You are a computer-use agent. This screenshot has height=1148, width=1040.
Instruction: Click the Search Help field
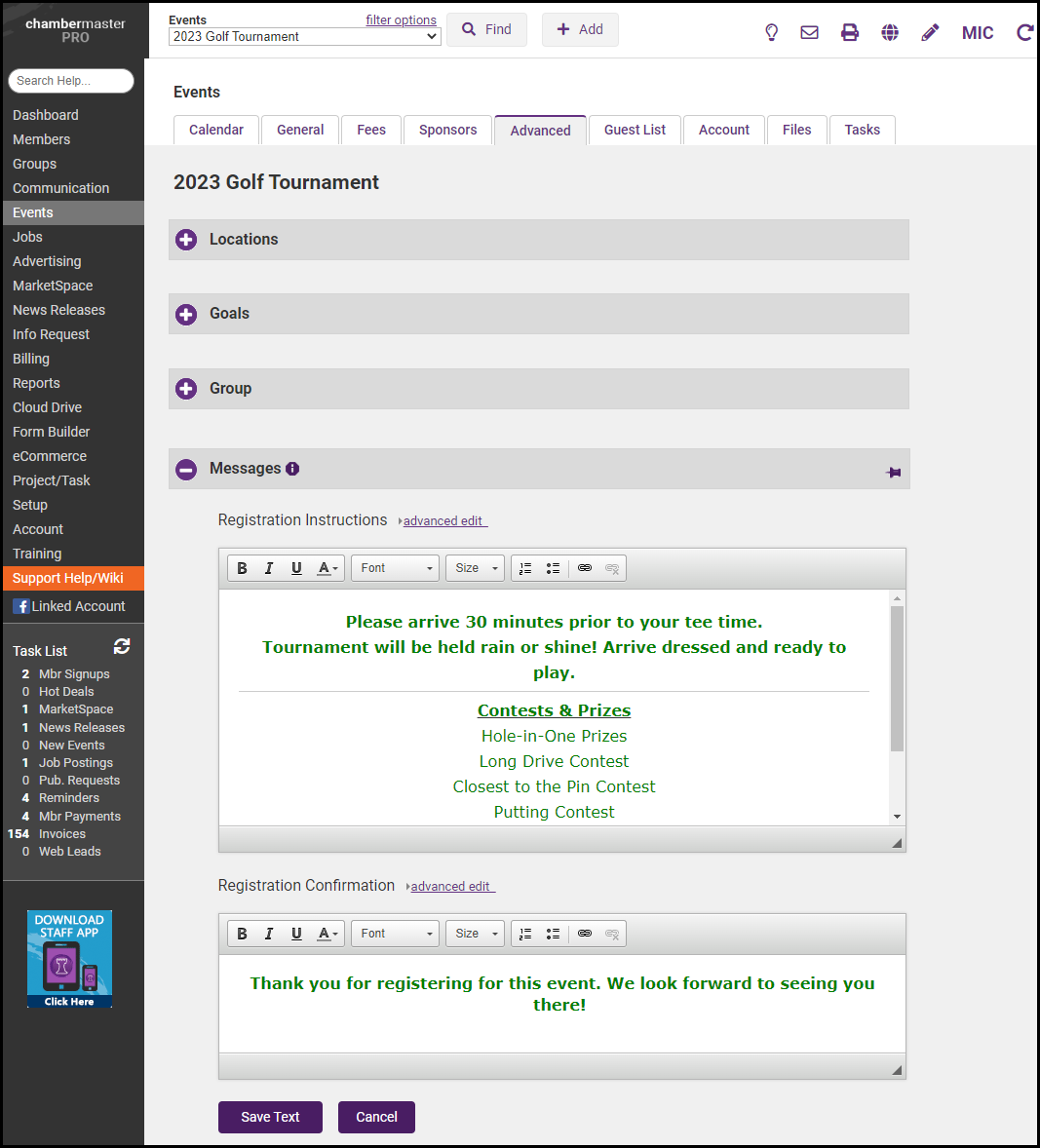point(71,81)
